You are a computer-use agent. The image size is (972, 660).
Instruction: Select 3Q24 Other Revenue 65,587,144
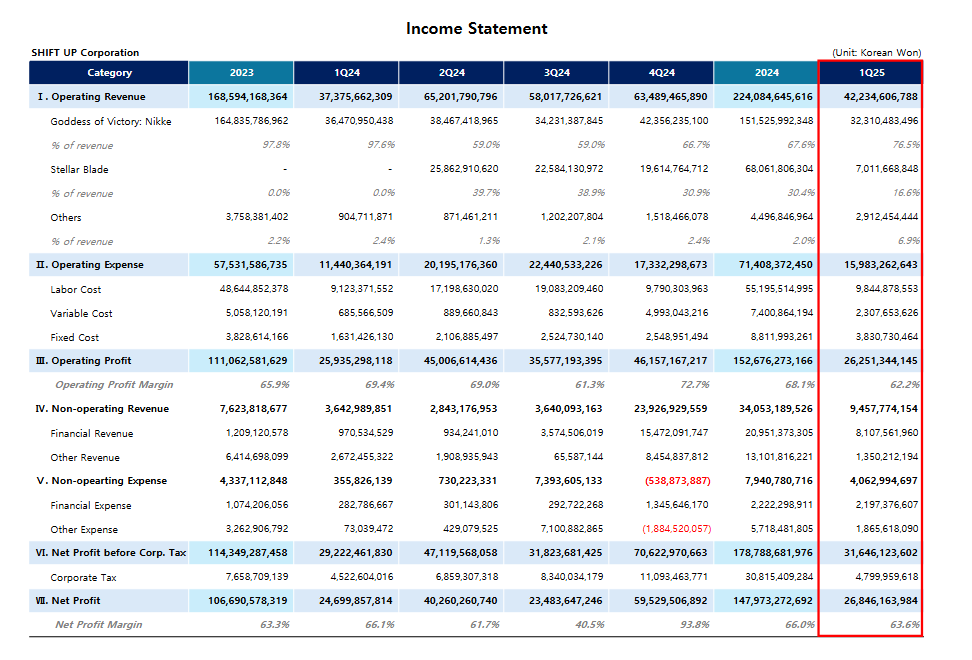[578, 457]
